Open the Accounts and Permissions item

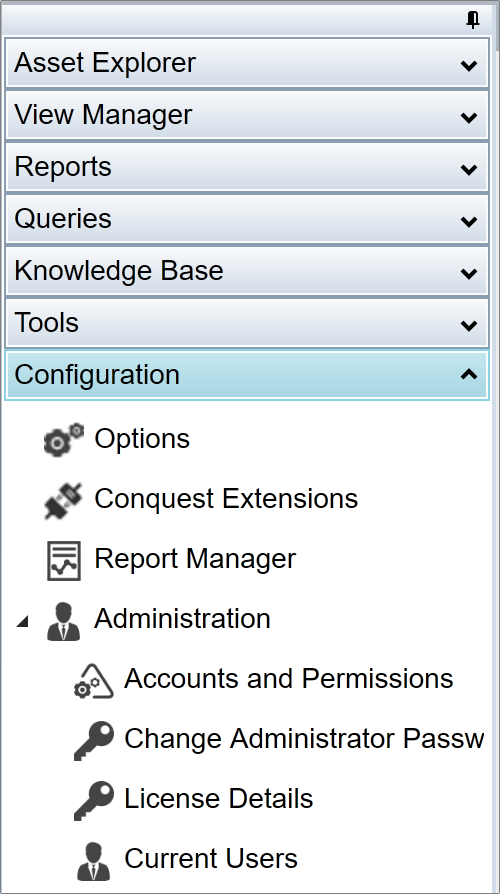pos(288,678)
